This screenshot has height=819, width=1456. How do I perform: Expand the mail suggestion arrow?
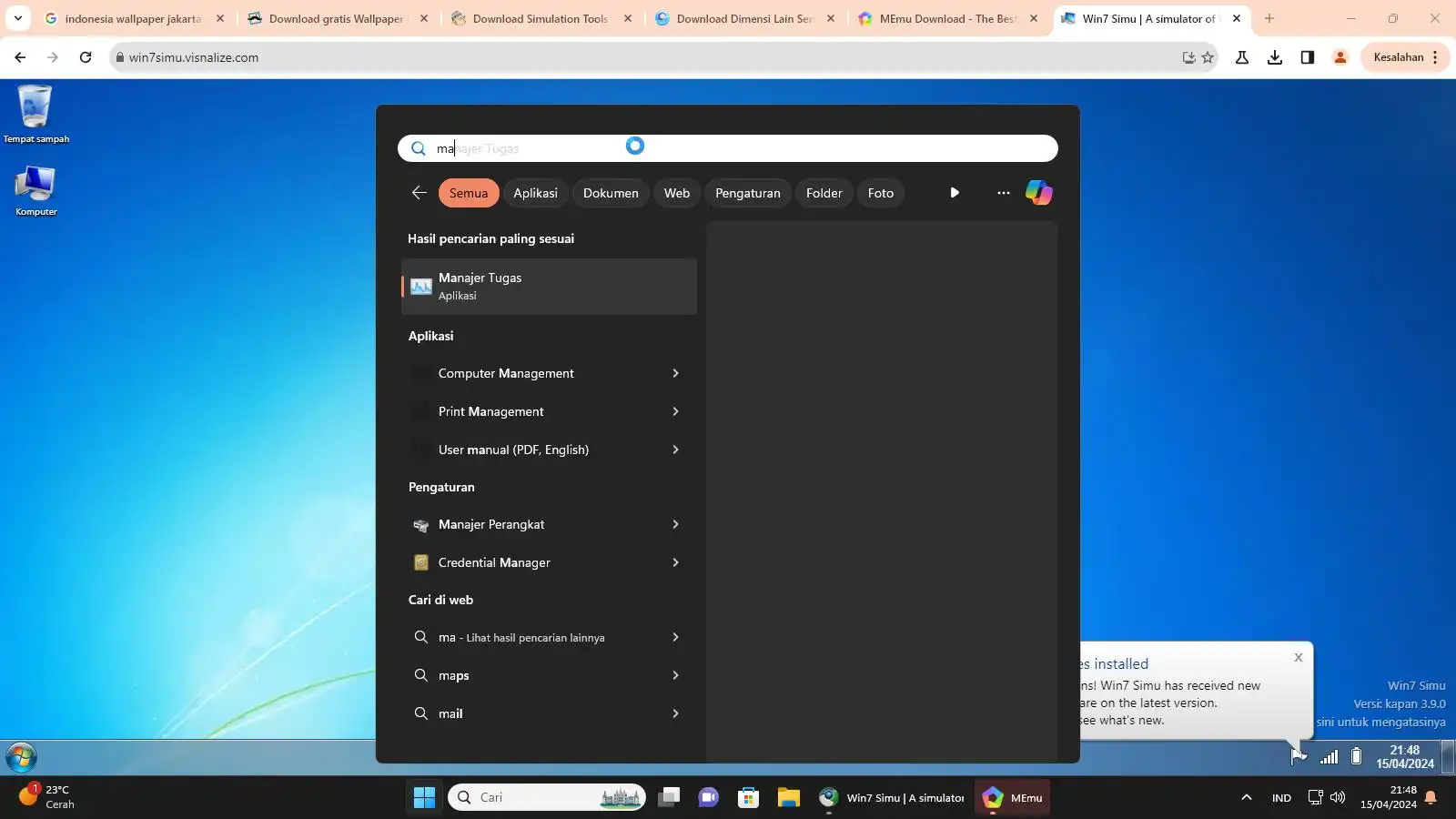point(675,713)
